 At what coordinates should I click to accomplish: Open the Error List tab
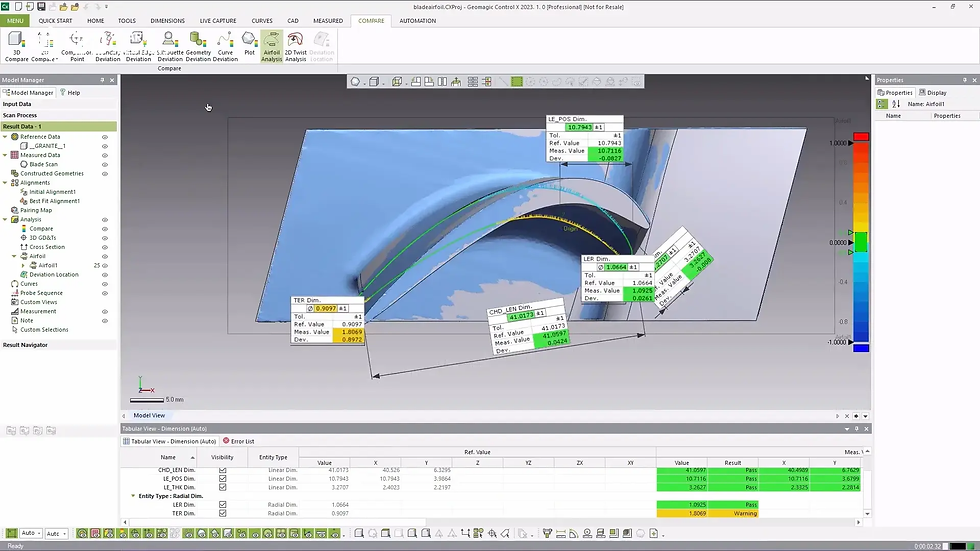pyautogui.click(x=239, y=441)
